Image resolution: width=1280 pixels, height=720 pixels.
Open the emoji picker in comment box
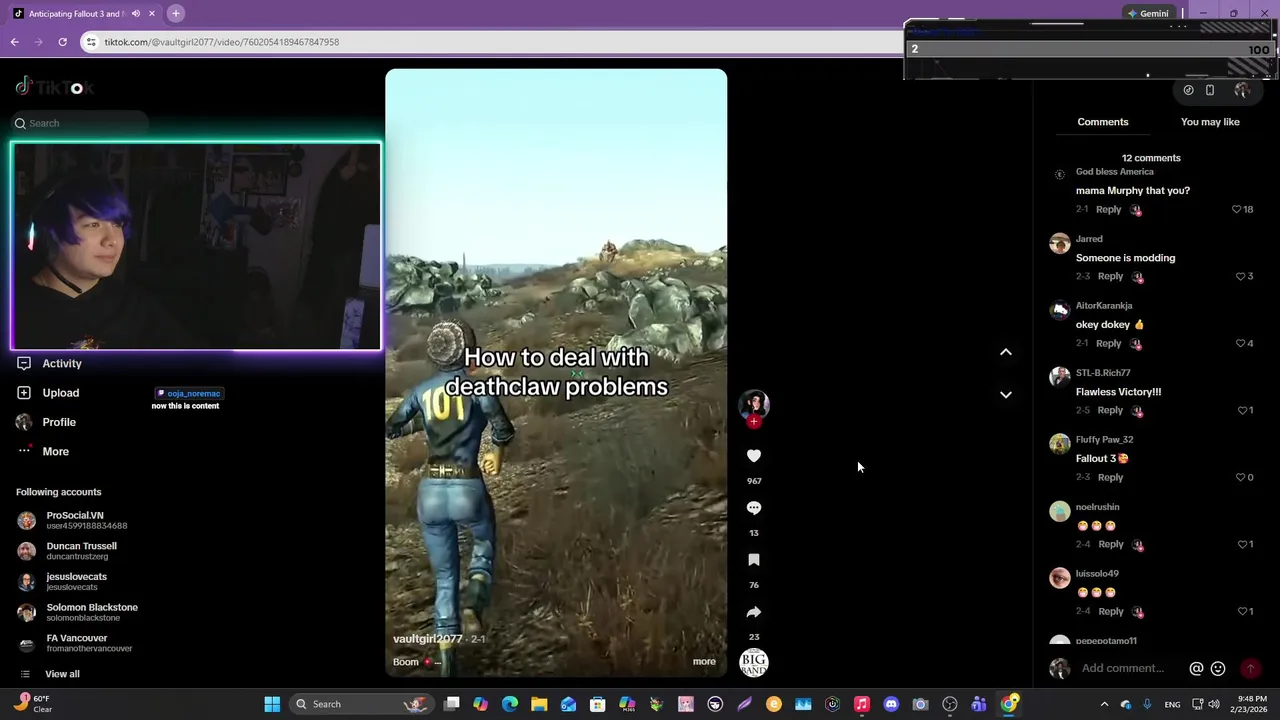click(x=1218, y=669)
